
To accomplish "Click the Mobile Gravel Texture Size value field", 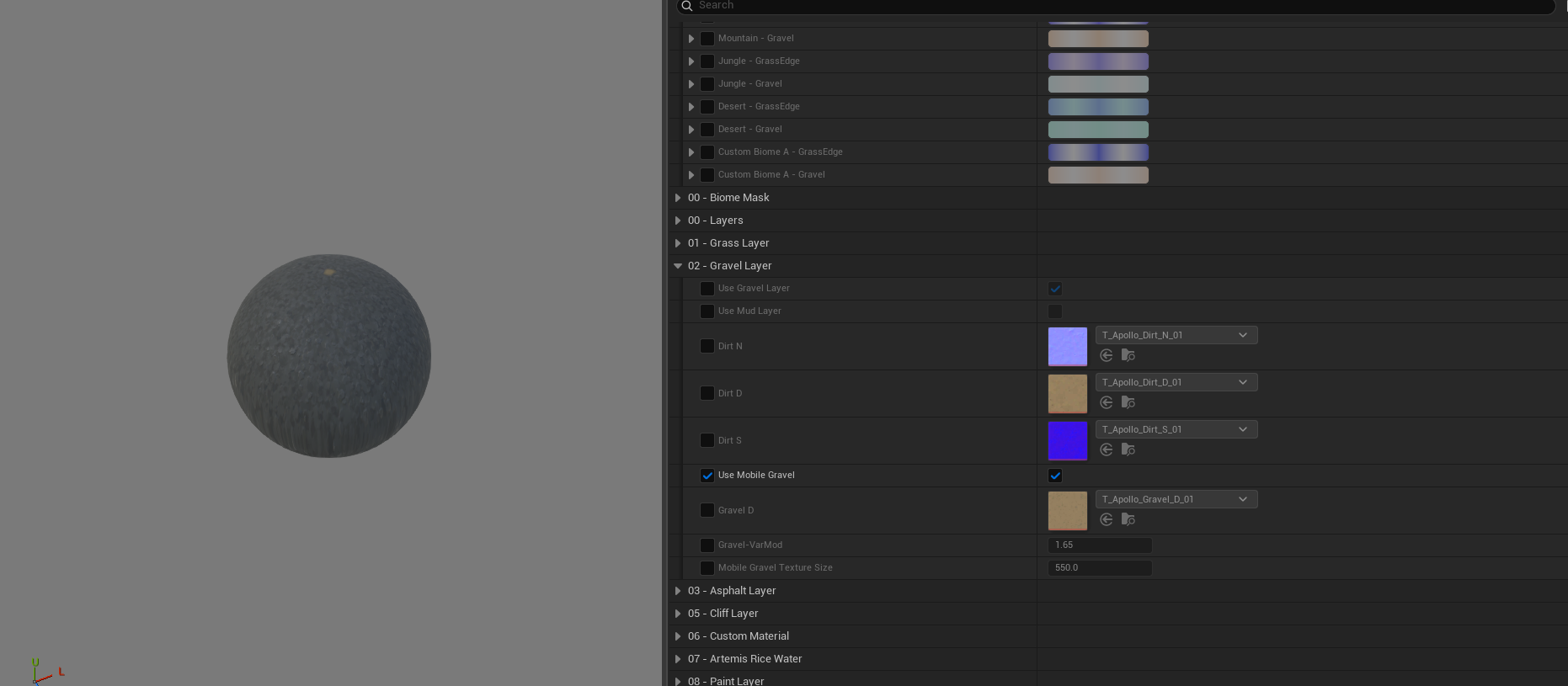I will (1099, 568).
